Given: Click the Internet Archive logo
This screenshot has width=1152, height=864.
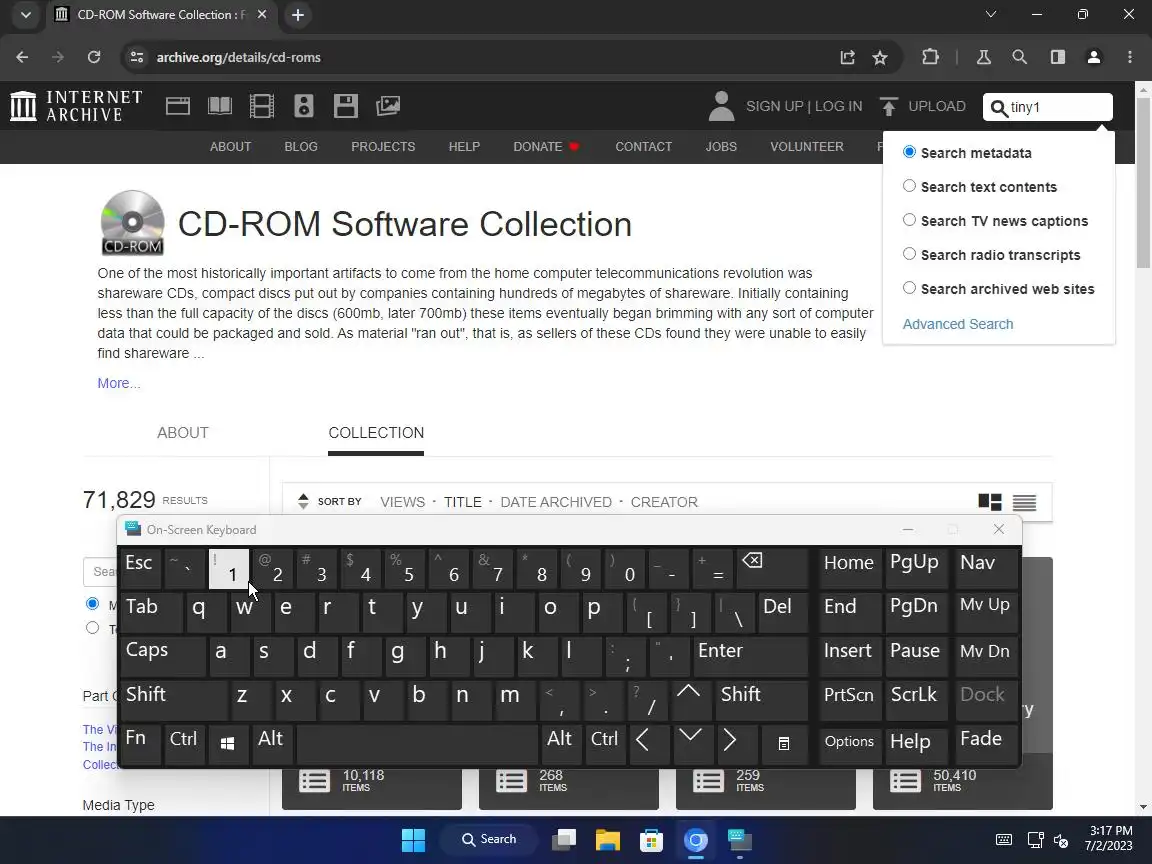Looking at the screenshot, I should (76, 106).
